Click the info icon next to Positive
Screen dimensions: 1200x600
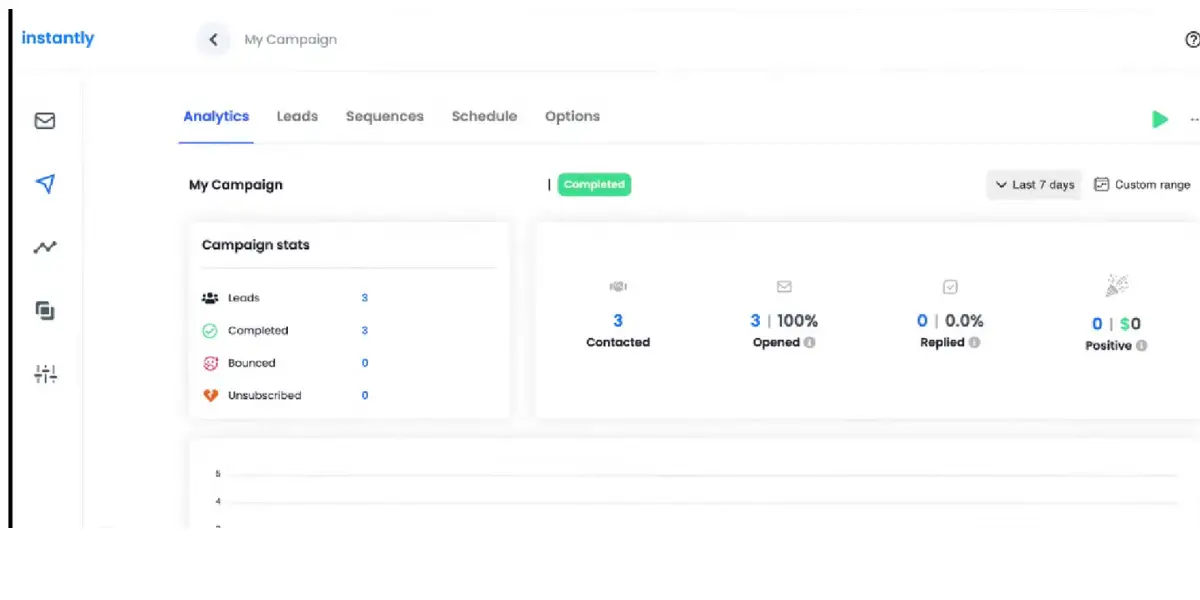pyautogui.click(x=1141, y=346)
